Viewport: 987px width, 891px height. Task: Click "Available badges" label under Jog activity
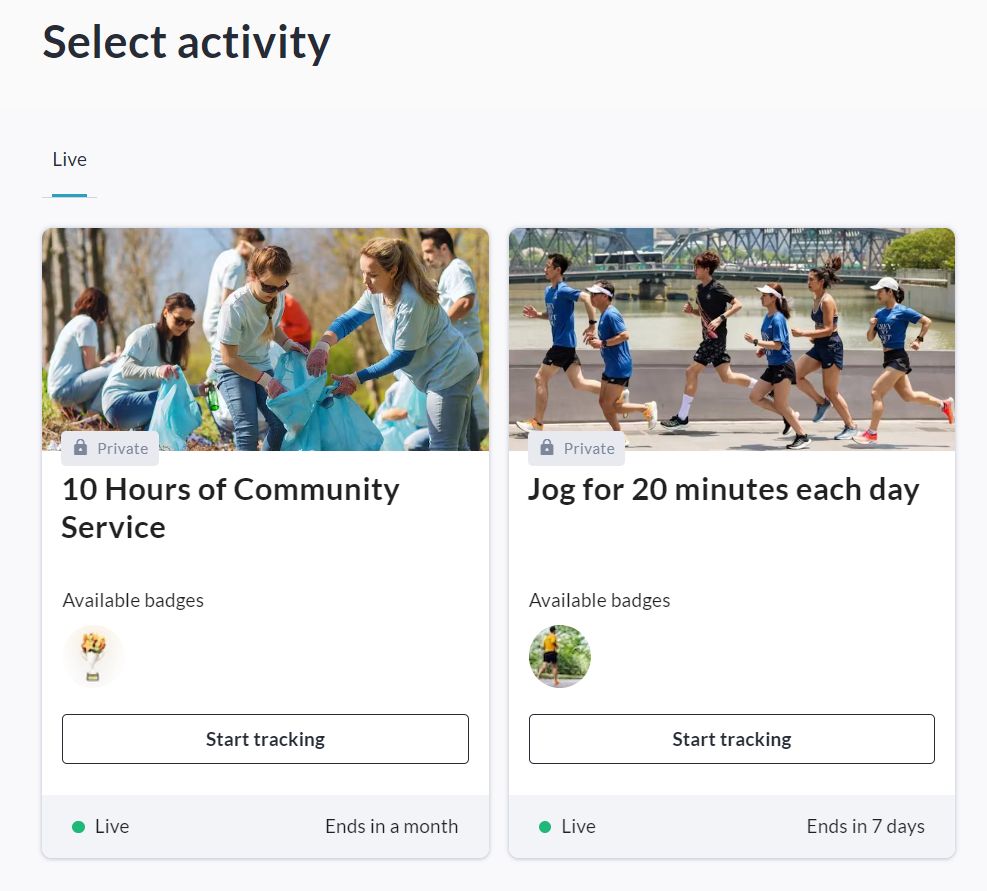tap(599, 601)
